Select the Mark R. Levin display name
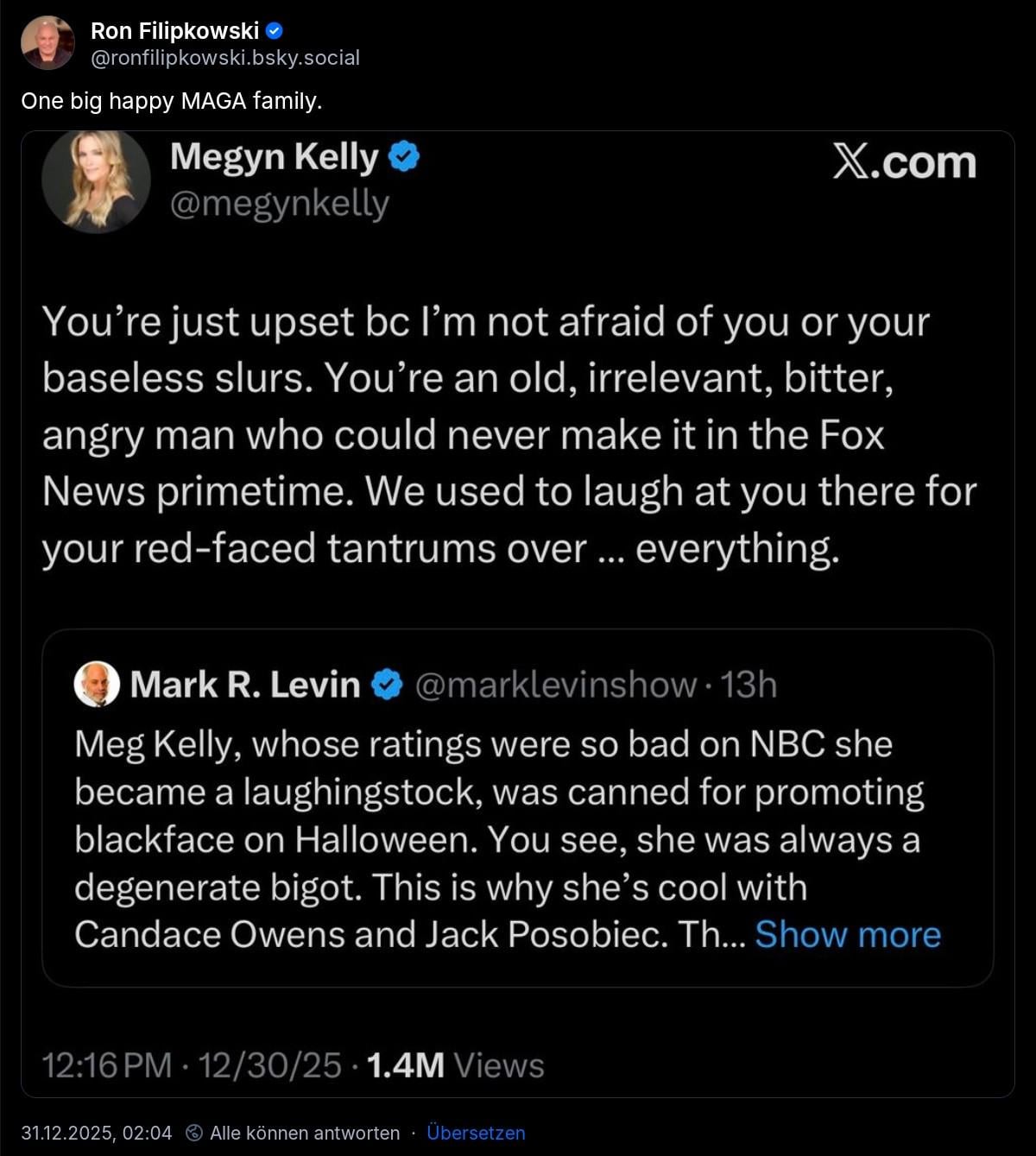1036x1156 pixels. click(x=245, y=685)
